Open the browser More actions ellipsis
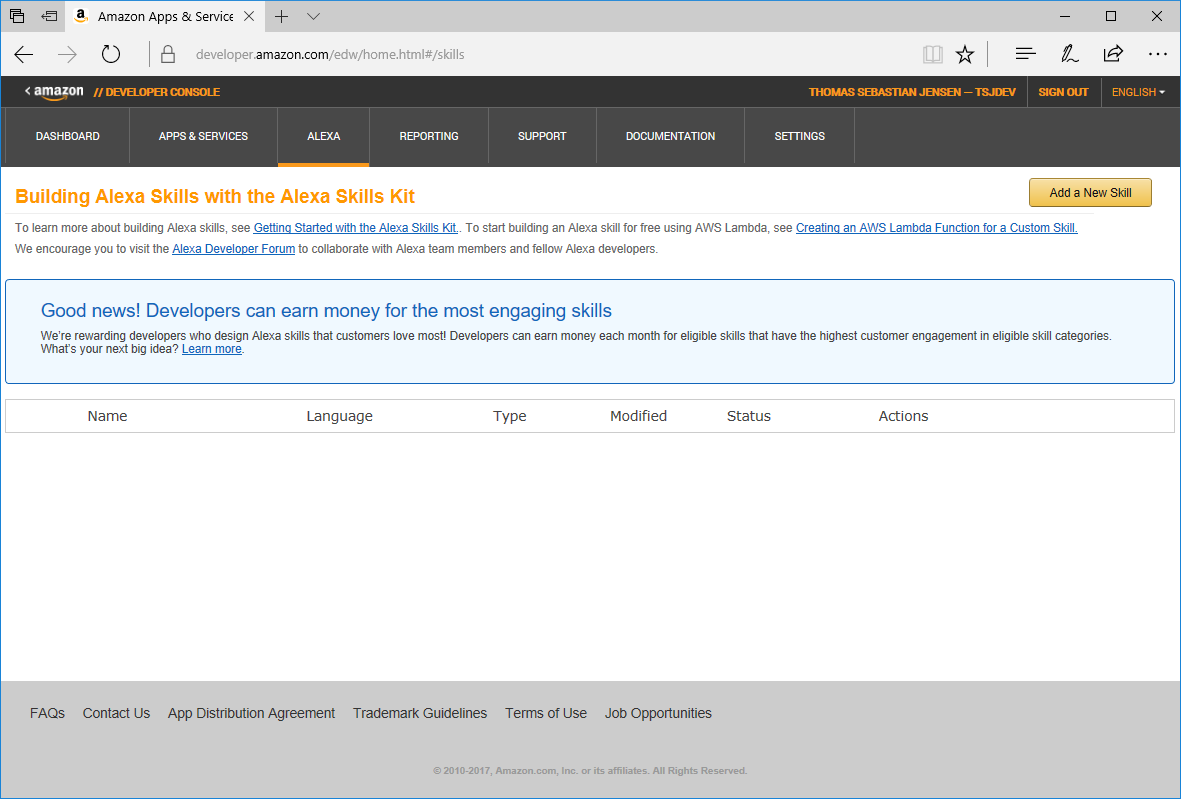The width and height of the screenshot is (1181, 799). point(1157,54)
